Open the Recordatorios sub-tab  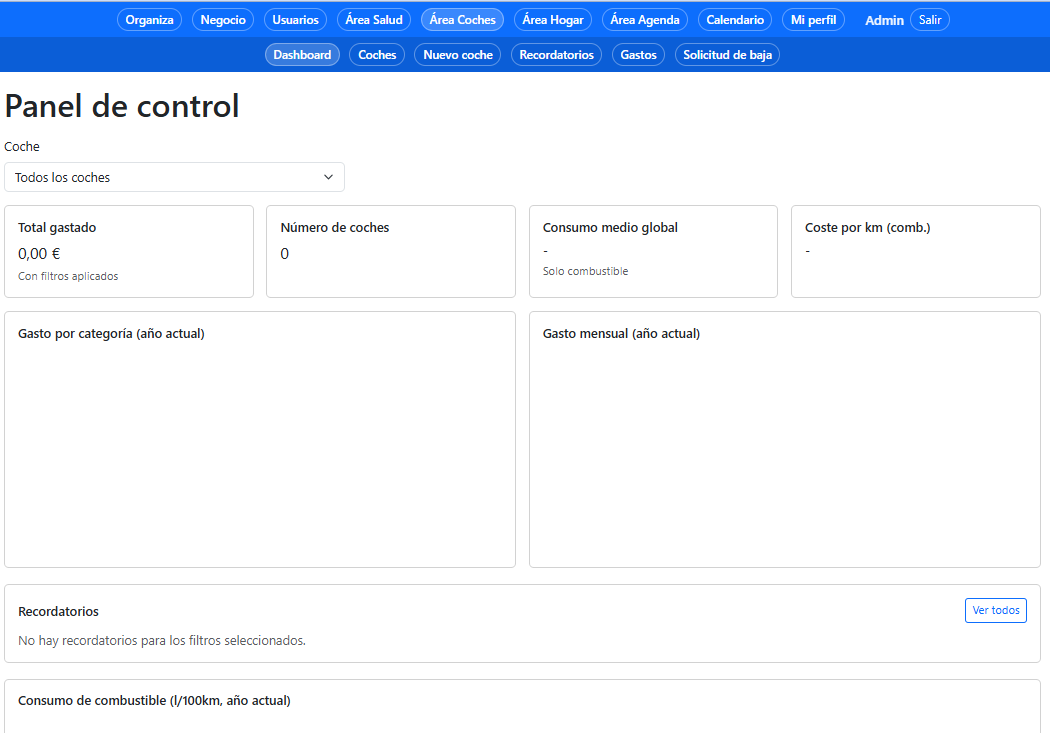click(x=556, y=55)
